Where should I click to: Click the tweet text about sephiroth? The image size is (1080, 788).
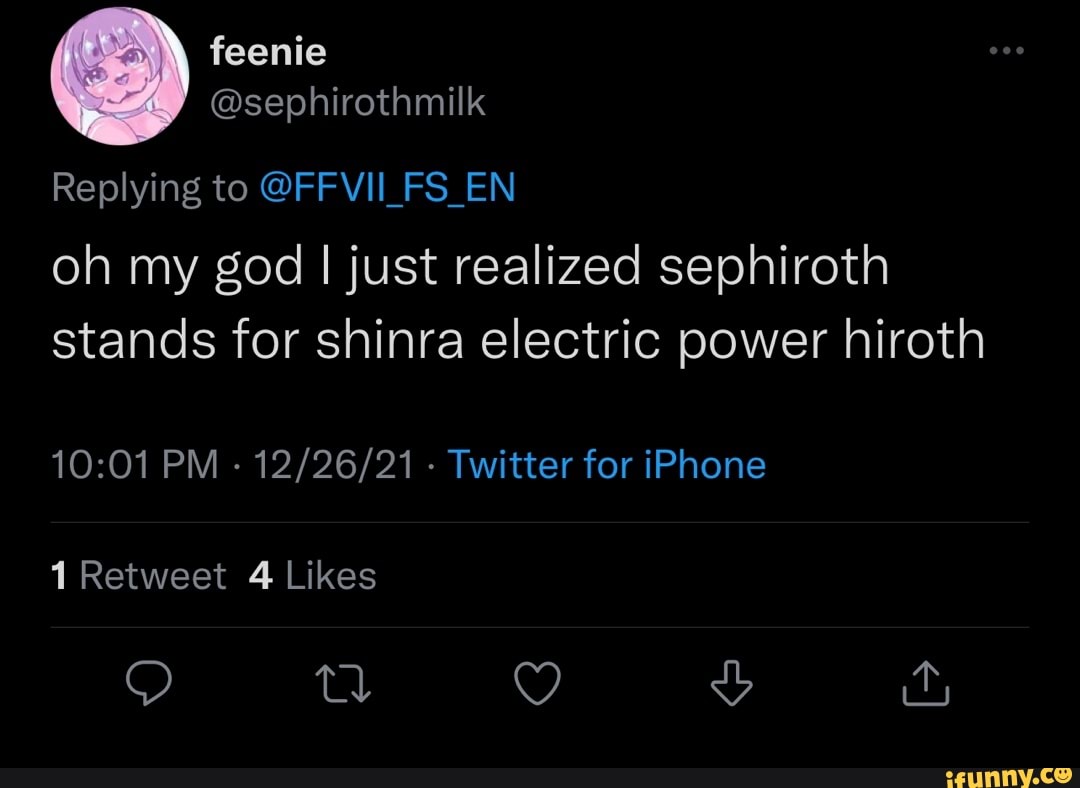click(x=470, y=267)
